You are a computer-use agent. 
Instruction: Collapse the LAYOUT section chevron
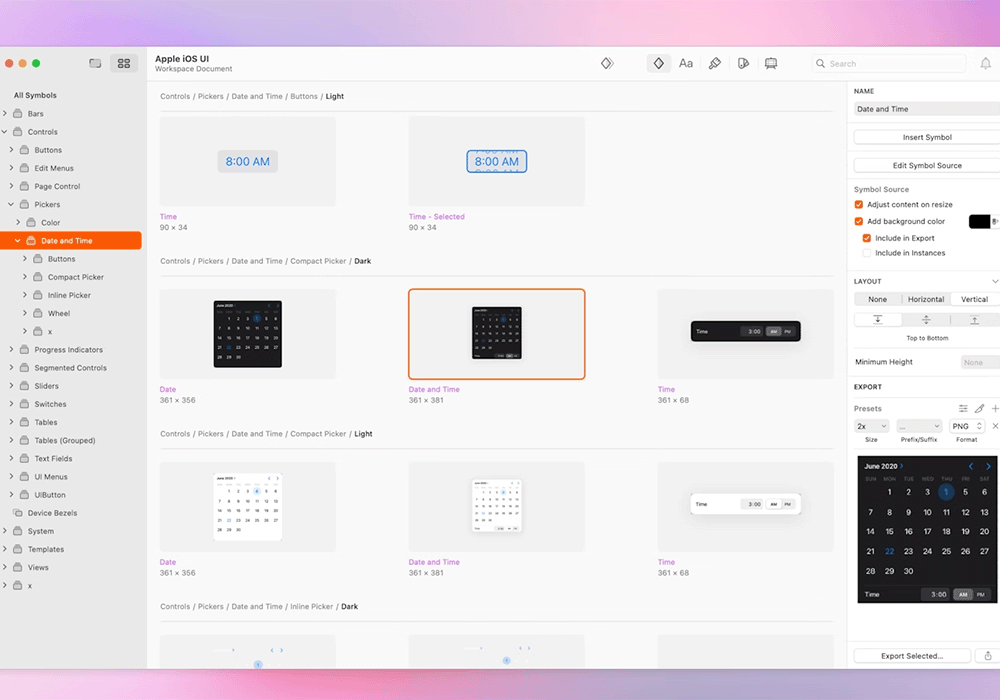pyautogui.click(x=994, y=281)
